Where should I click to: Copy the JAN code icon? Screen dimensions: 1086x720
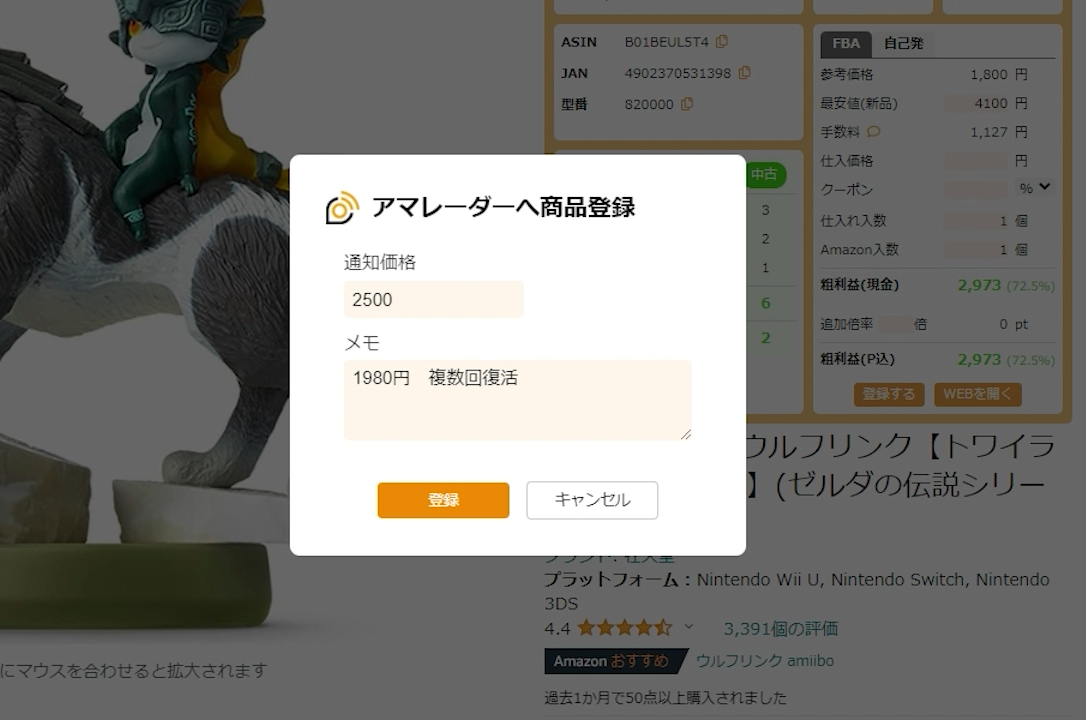pyautogui.click(x=745, y=73)
